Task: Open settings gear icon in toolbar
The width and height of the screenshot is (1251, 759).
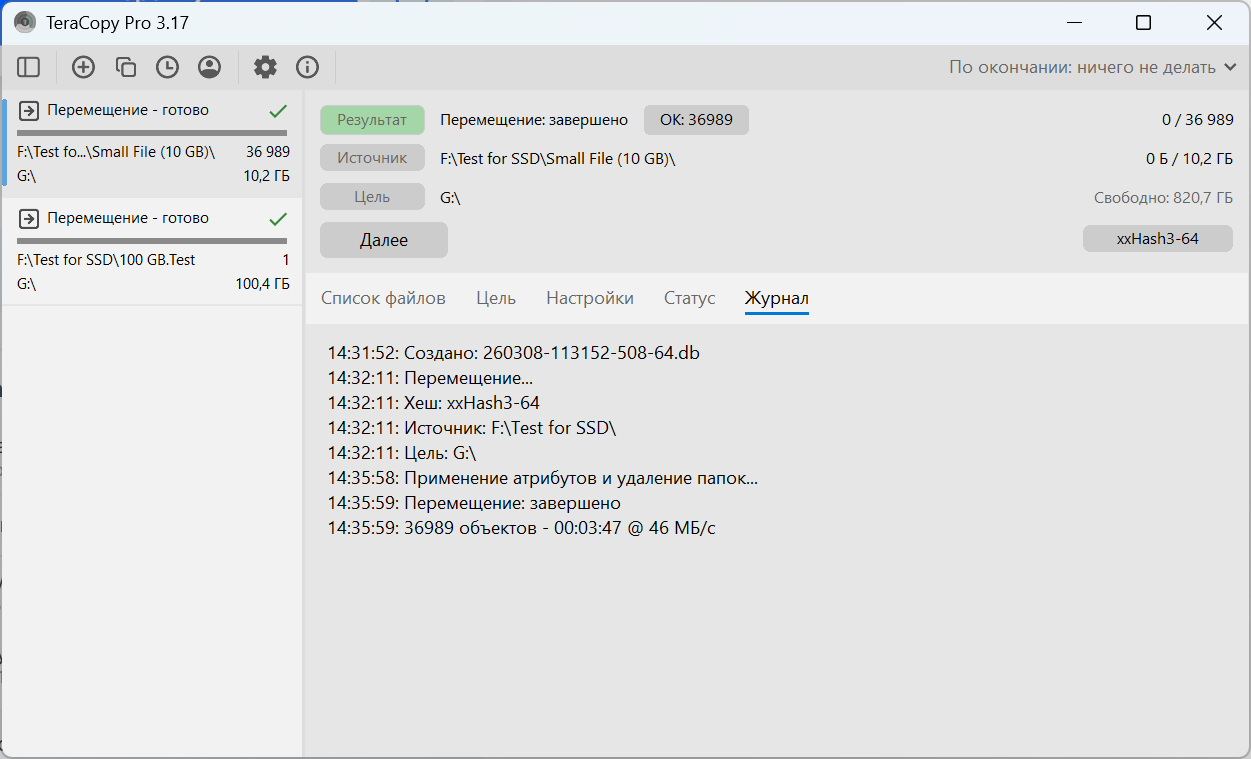Action: pos(265,67)
